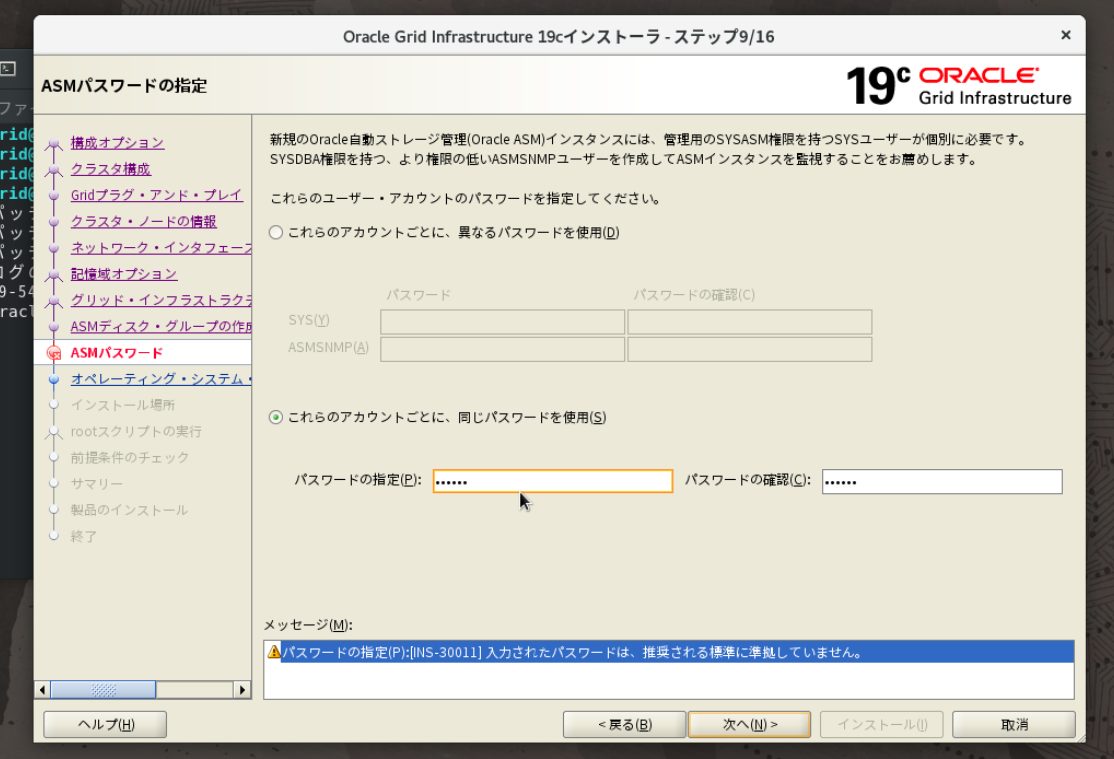Open ネットワーク・インタフェース step link
The image size is (1114, 759).
161,247
